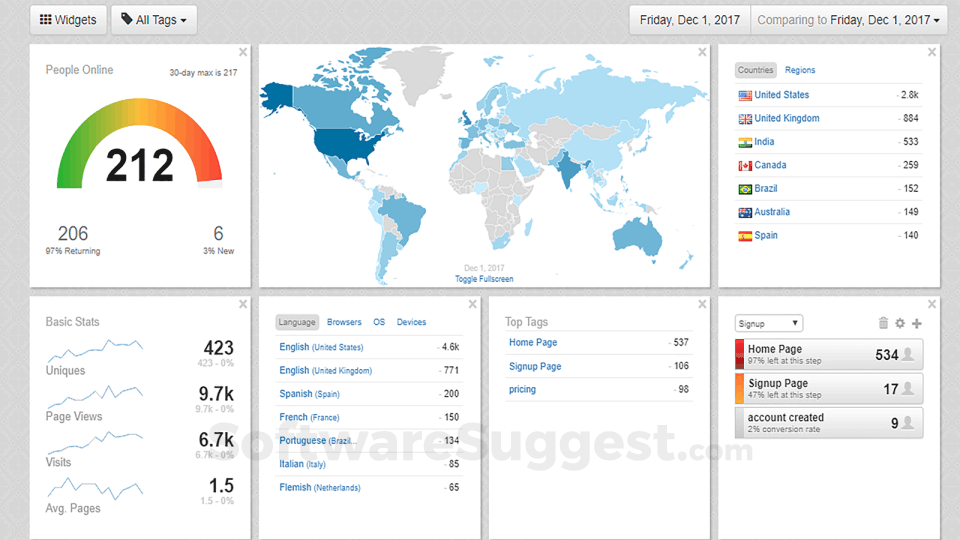Click the Friday, Dec 1, 2017 date button
960x540 pixels.
pyautogui.click(x=689, y=20)
